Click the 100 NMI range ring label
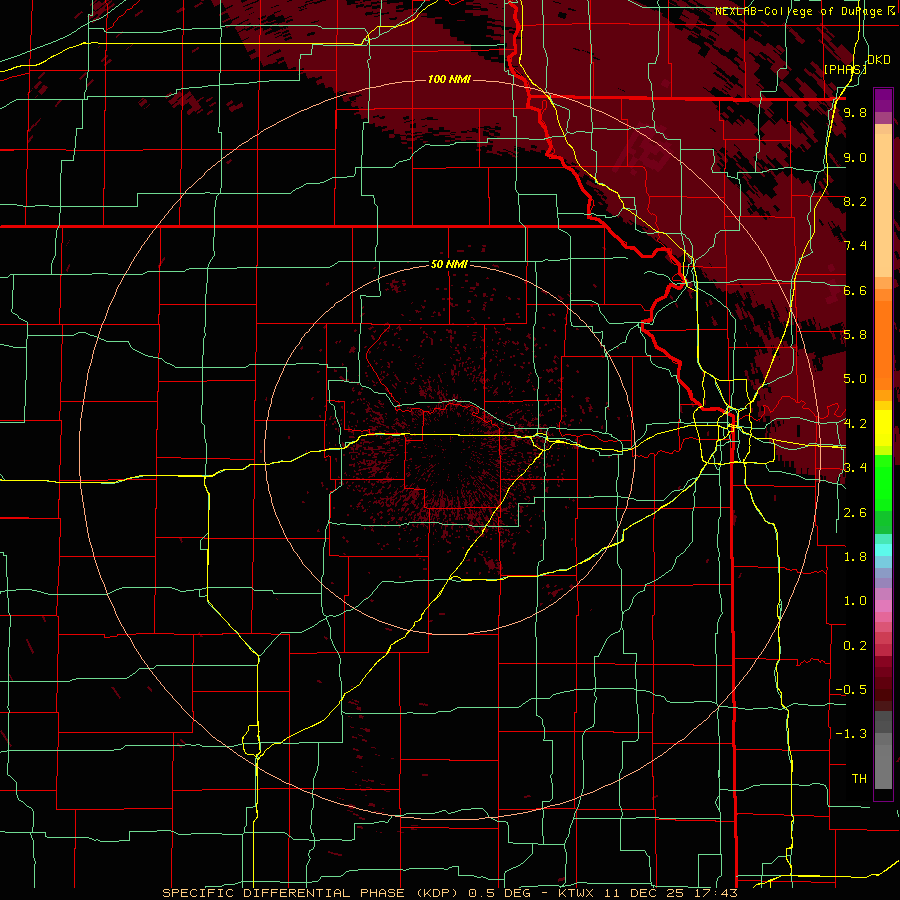The height and width of the screenshot is (900, 900). point(449,79)
